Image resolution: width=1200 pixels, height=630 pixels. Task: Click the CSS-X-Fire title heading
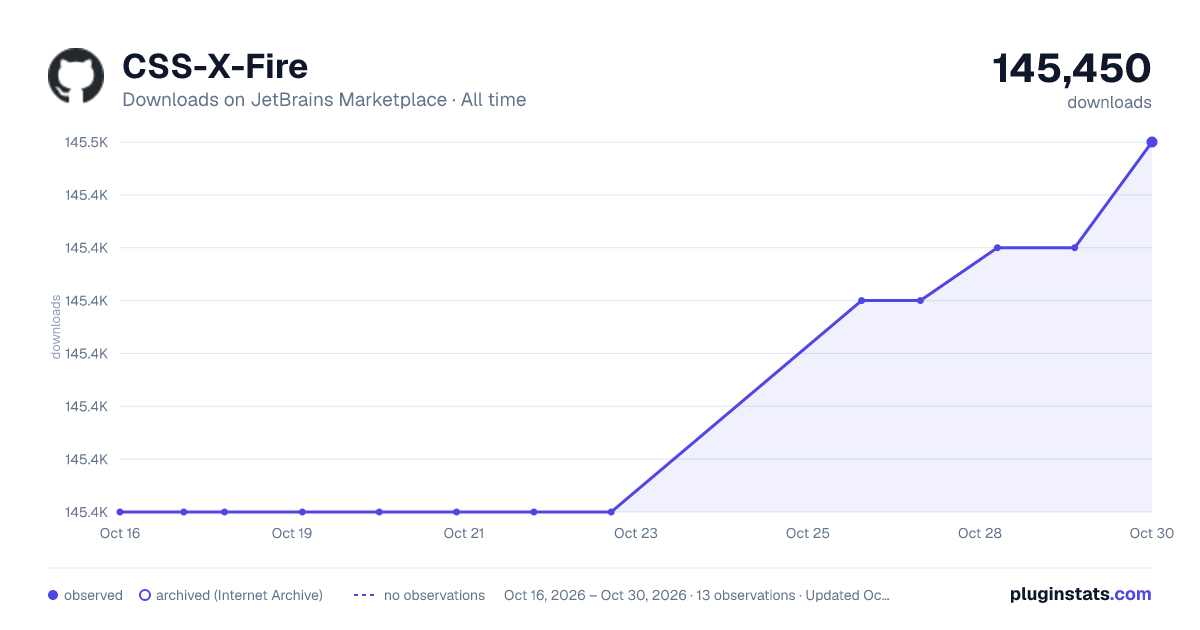(x=215, y=66)
